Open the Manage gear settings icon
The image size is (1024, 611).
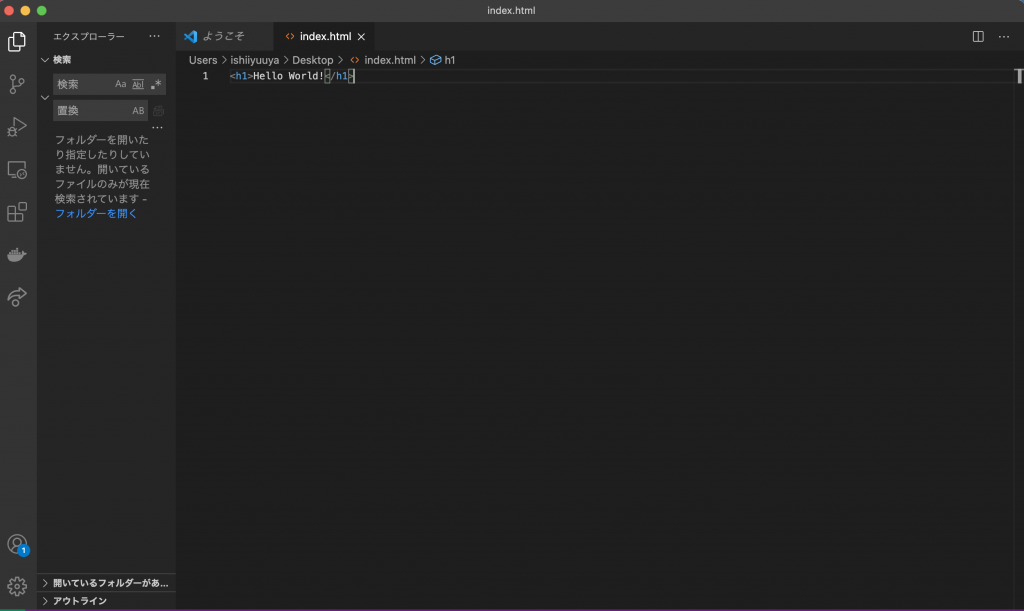point(17,586)
